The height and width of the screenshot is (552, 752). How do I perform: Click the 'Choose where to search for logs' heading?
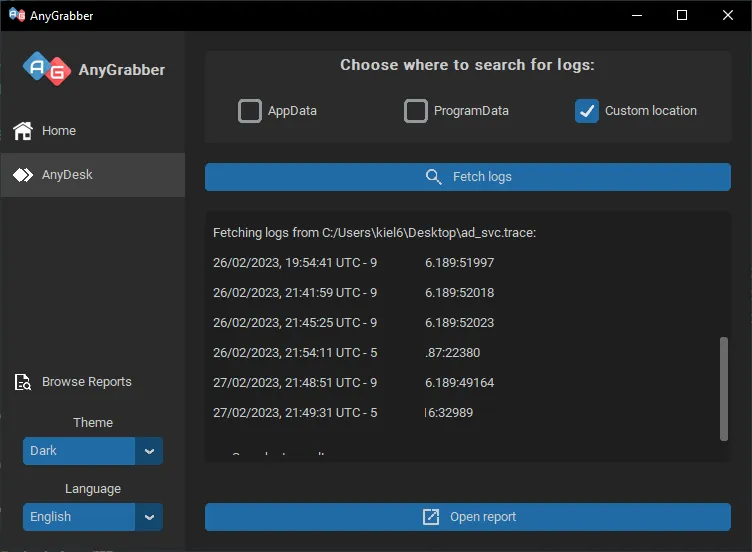click(467, 65)
